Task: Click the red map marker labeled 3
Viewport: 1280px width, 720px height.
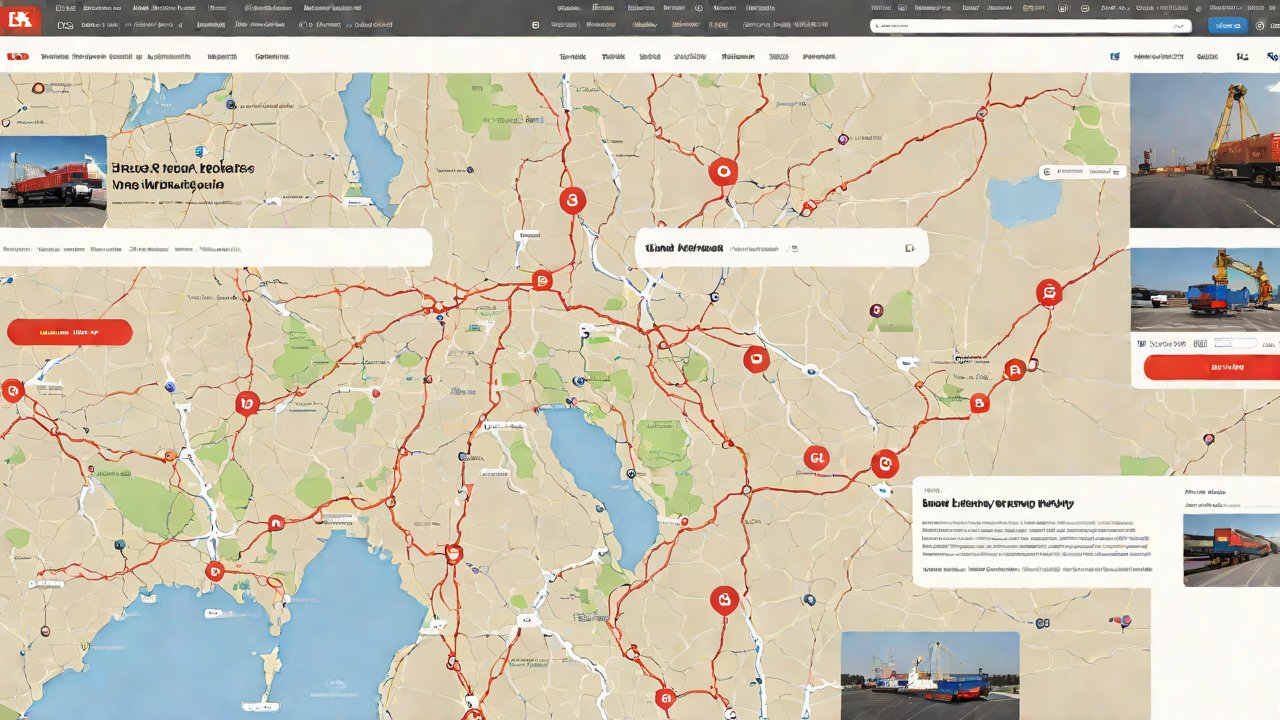Action: coord(572,201)
